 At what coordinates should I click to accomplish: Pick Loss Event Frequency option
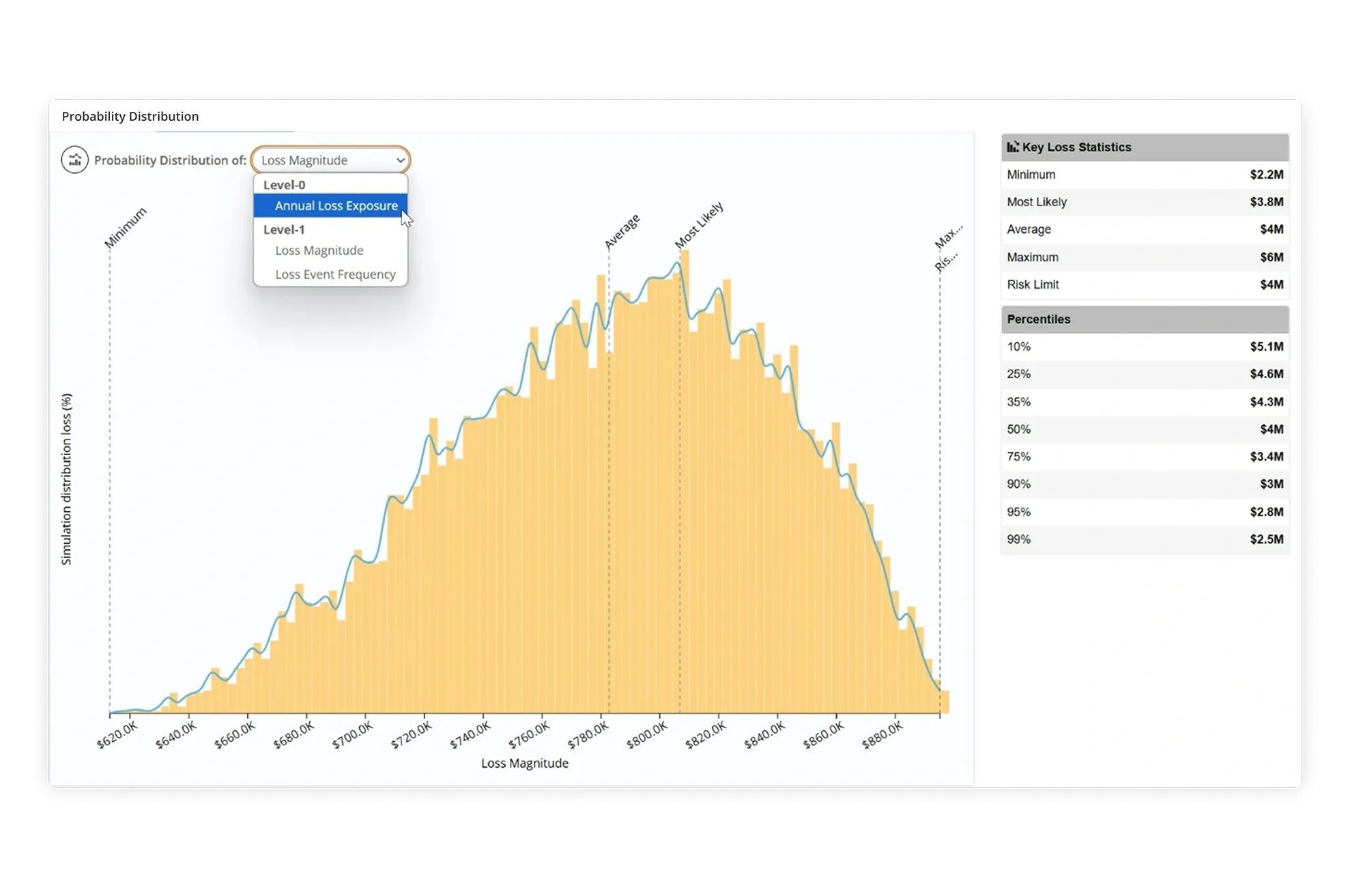click(x=335, y=274)
